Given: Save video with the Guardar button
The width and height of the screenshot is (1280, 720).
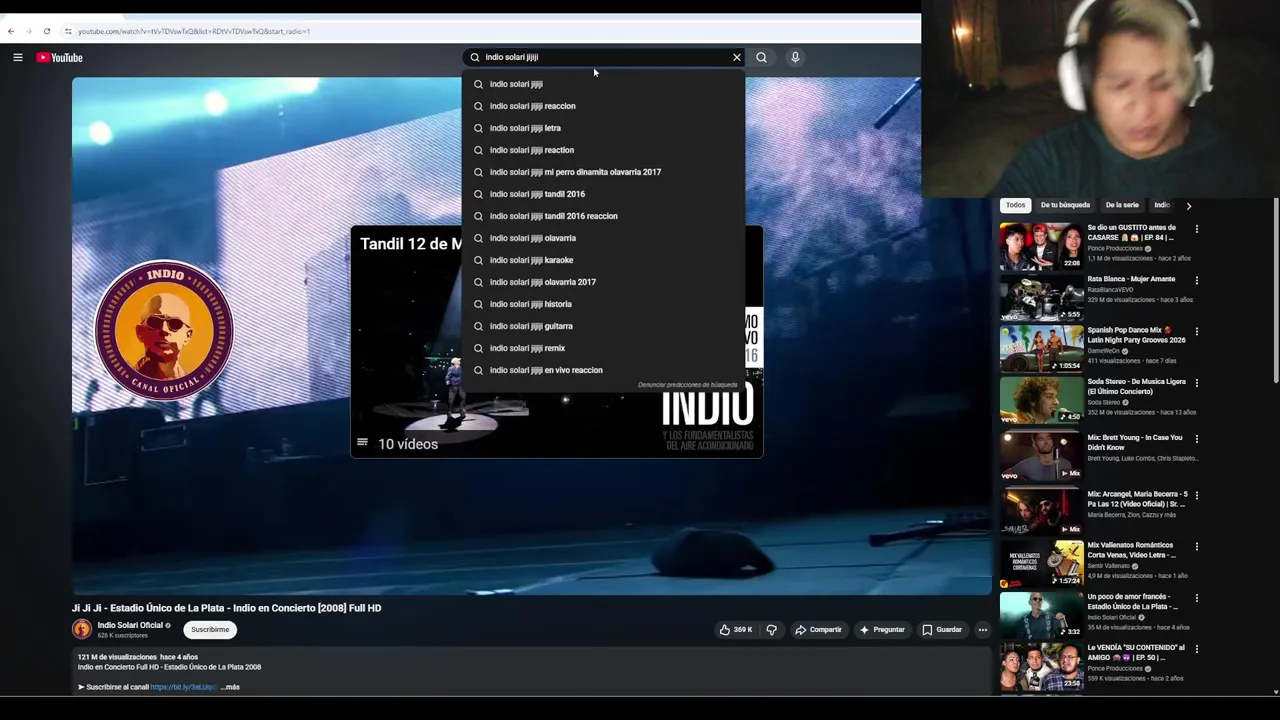Looking at the screenshot, I should (942, 630).
